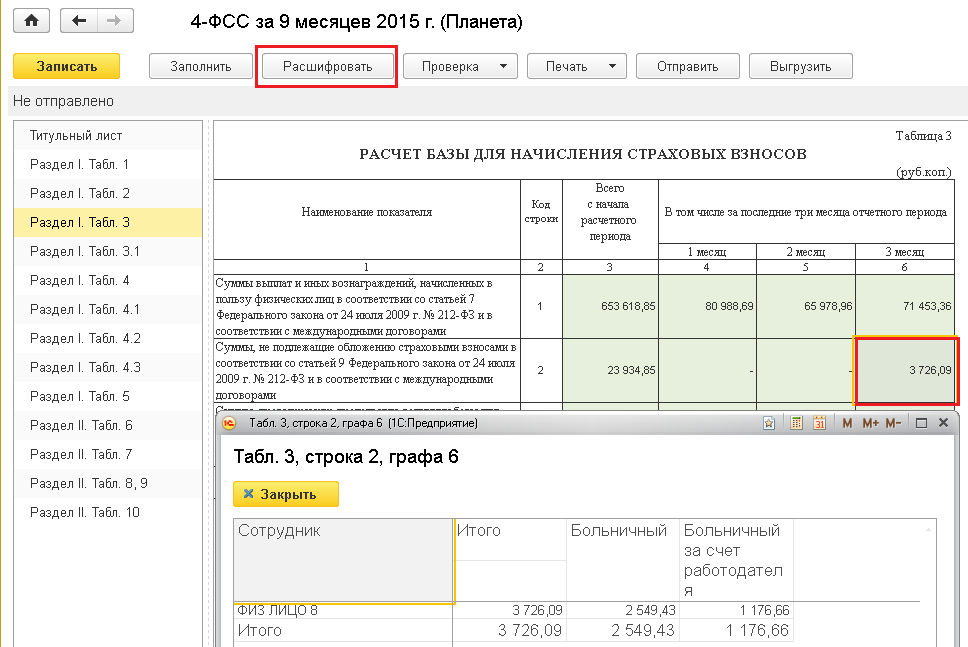Open calendar icon in popup title bar

(819, 423)
